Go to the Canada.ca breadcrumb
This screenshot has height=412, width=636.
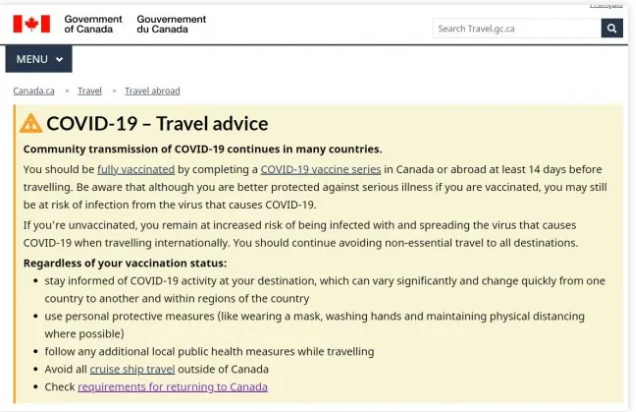pyautogui.click(x=34, y=91)
